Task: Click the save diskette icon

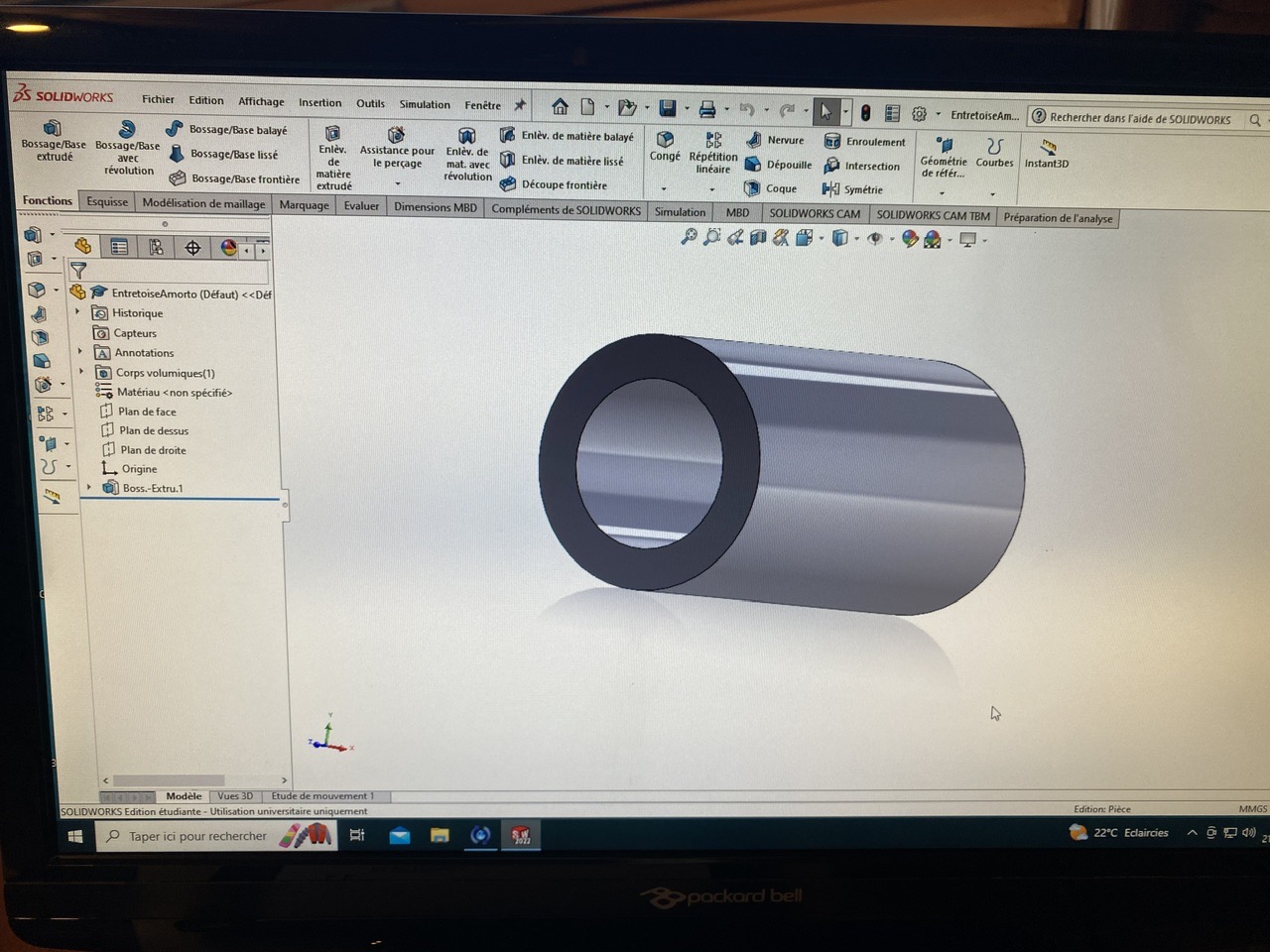Action: [668, 108]
